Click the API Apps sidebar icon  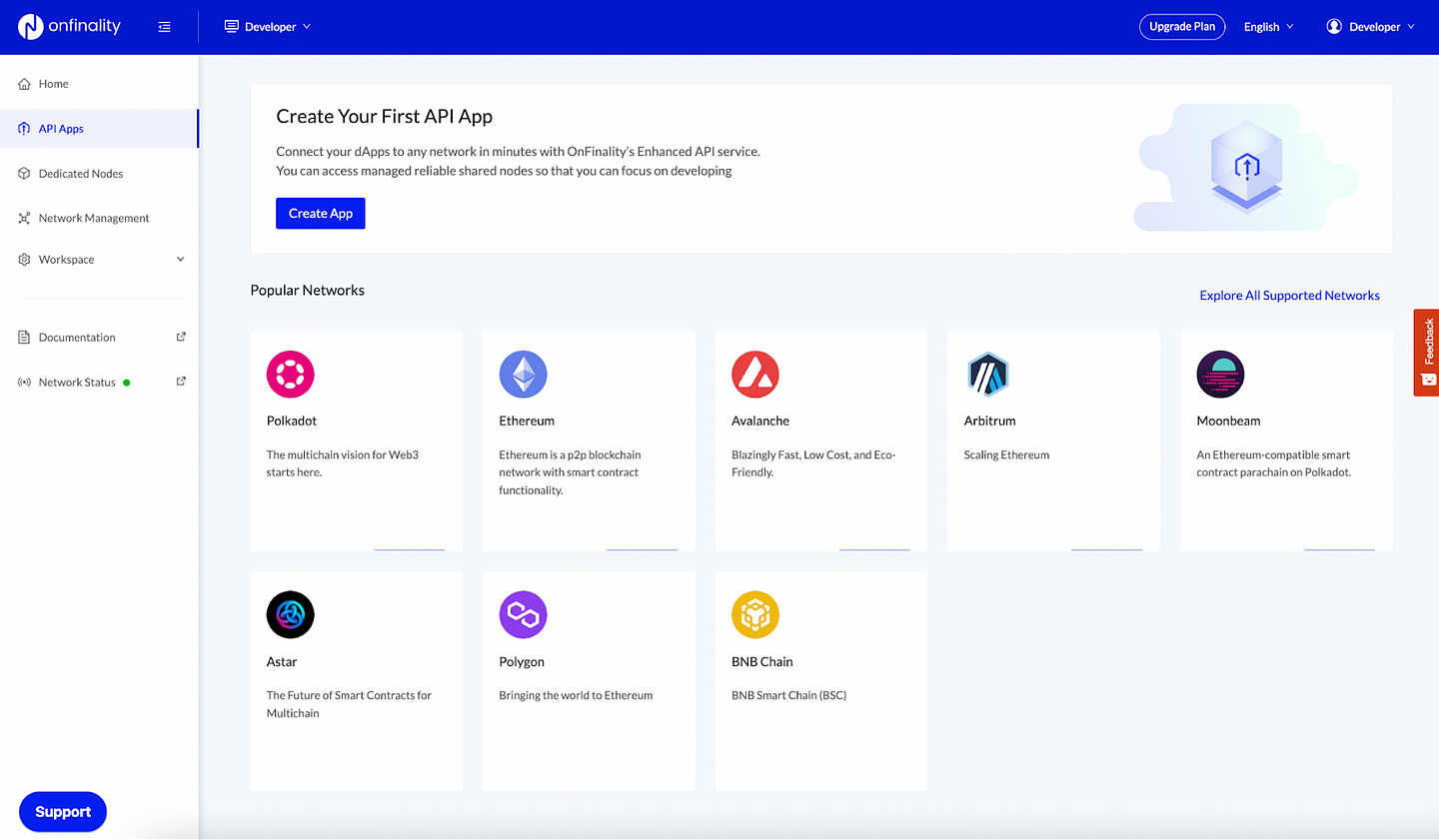click(x=24, y=129)
